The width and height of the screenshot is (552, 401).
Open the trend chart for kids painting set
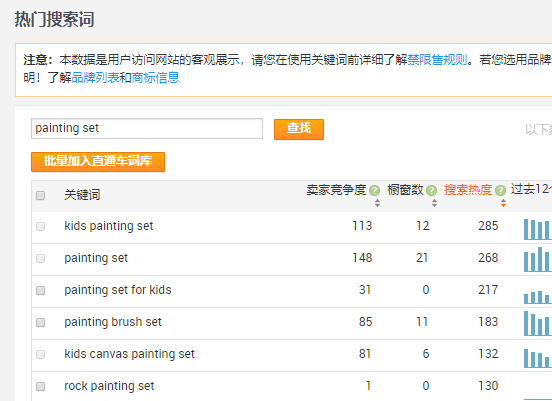(x=538, y=229)
